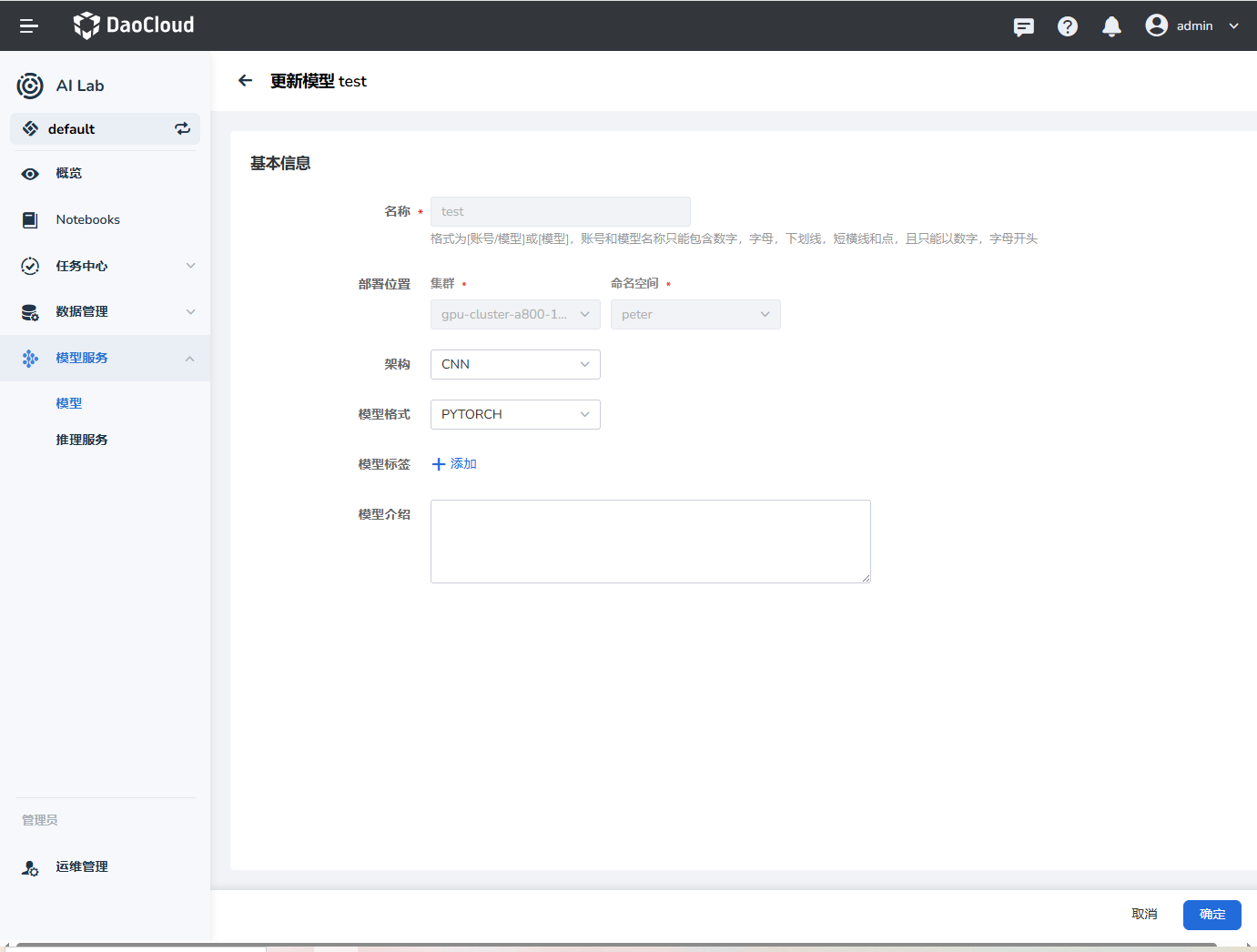The height and width of the screenshot is (952, 1257).
Task: Open 运维管理 in the admin section
Action: [x=82, y=867]
